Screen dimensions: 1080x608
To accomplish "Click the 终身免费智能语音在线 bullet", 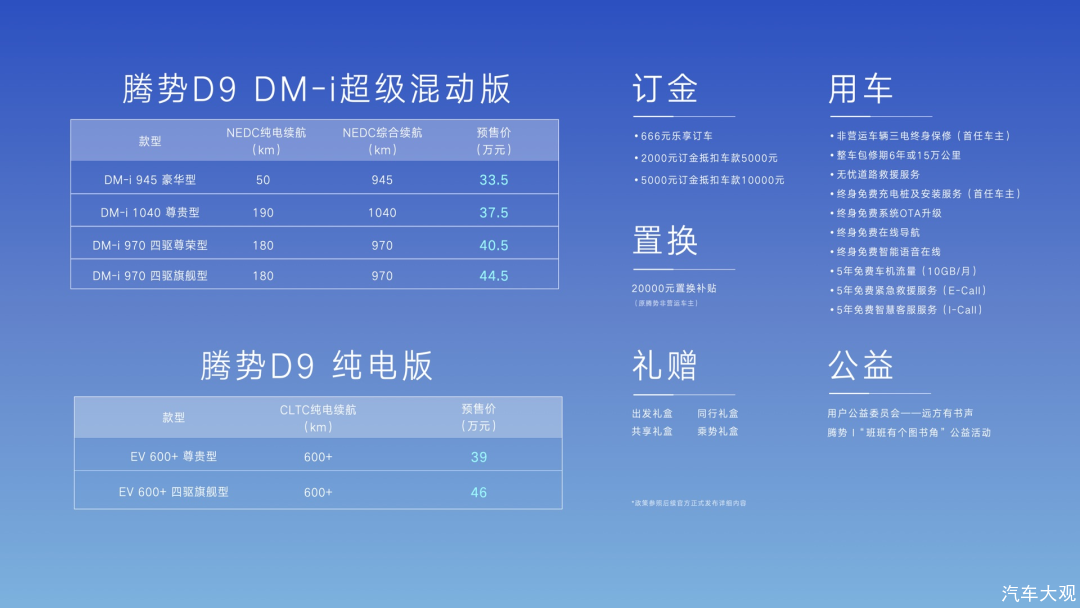I will click(885, 252).
